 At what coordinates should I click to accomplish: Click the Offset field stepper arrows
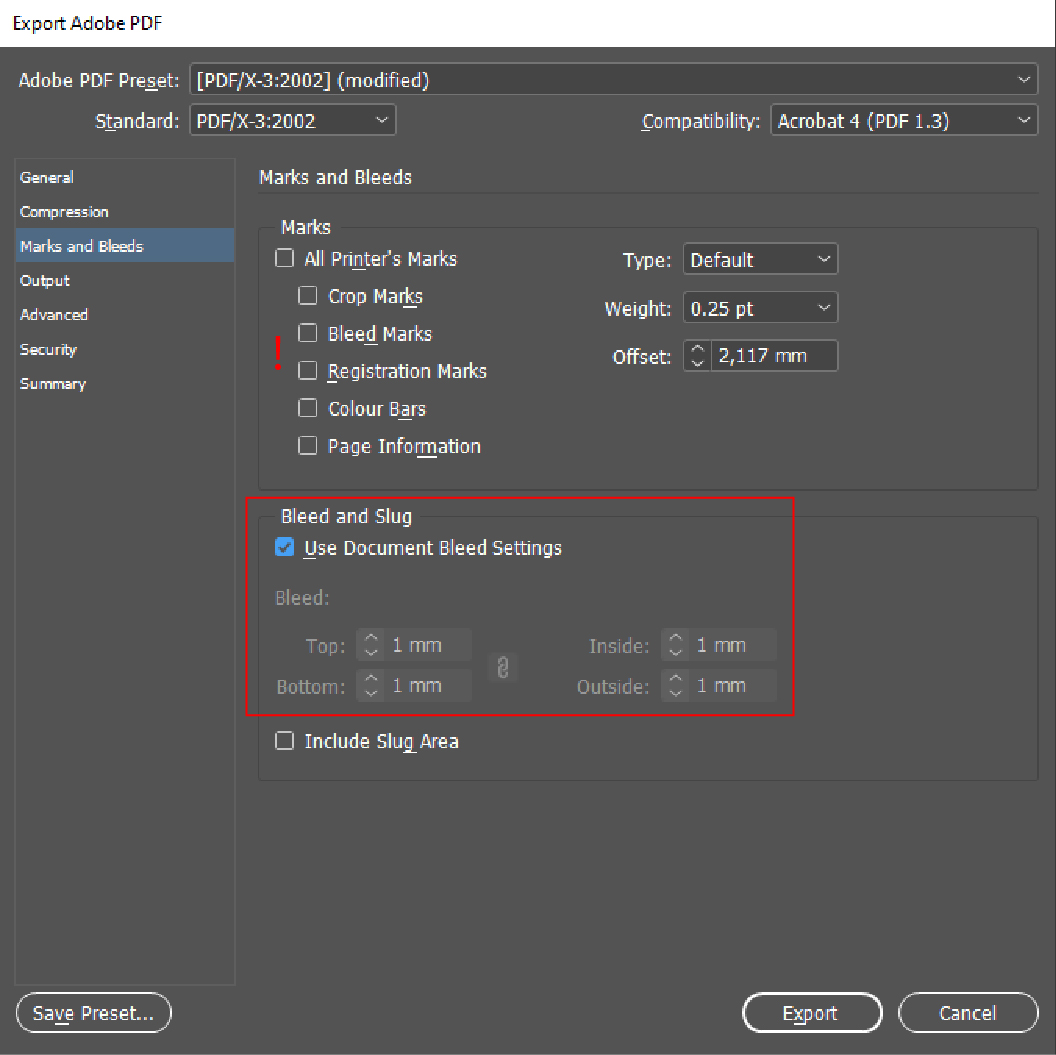698,356
